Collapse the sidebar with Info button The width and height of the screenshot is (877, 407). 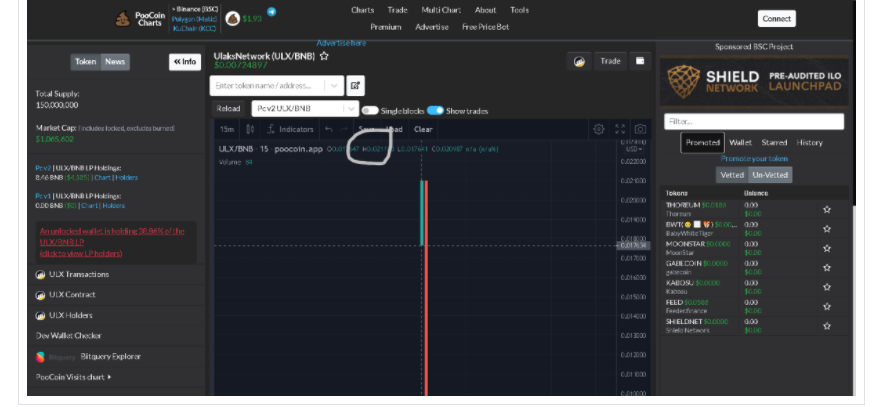click(185, 62)
